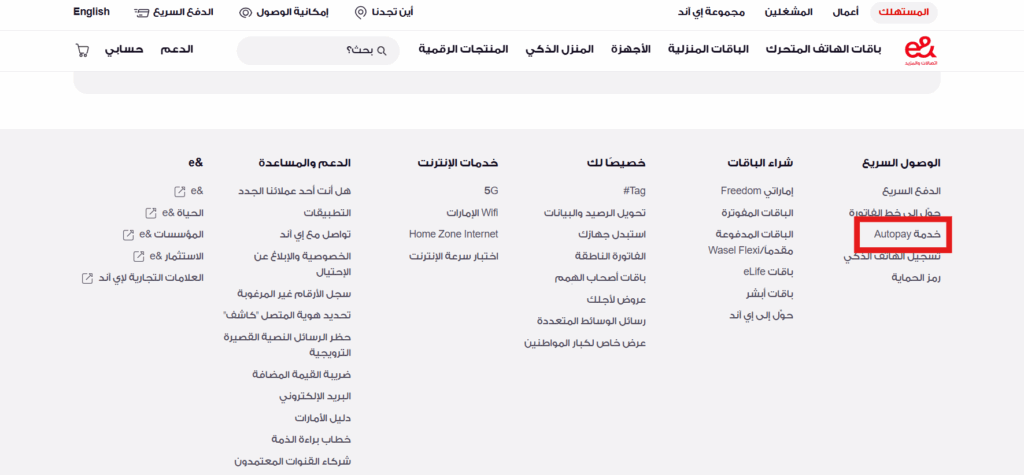Click the quick pay card icon in top bar
The height and width of the screenshot is (475, 1024).
click(x=141, y=12)
